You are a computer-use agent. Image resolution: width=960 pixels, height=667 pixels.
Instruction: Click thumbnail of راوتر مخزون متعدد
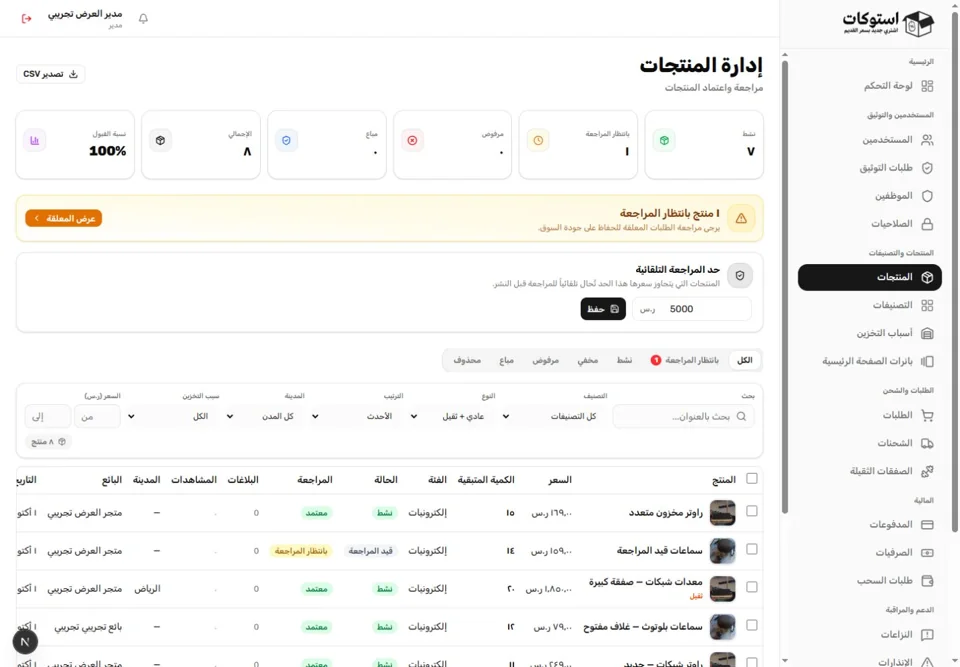tap(722, 513)
